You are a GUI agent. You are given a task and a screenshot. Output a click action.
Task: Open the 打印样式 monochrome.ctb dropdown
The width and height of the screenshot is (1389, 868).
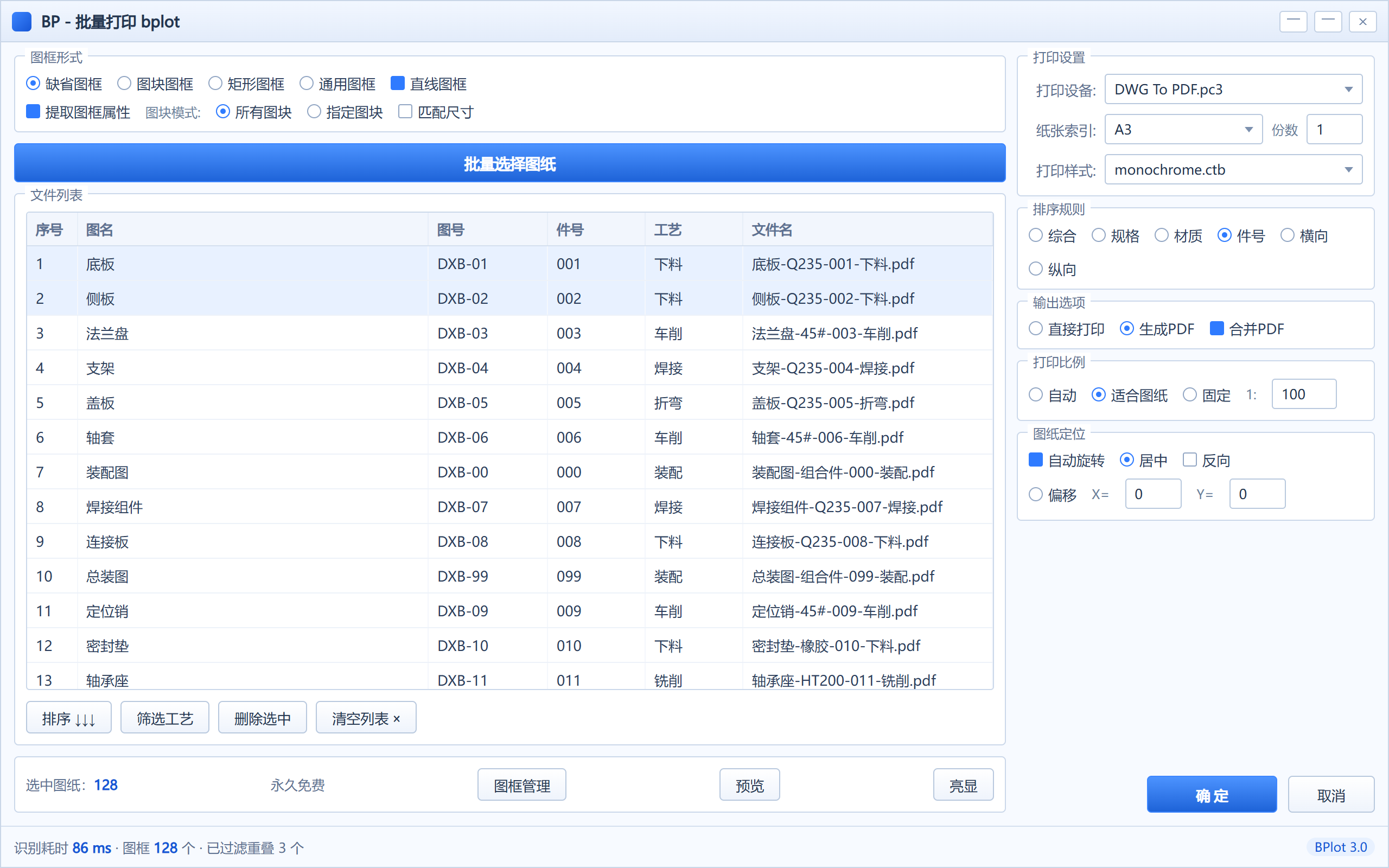[1233, 170]
